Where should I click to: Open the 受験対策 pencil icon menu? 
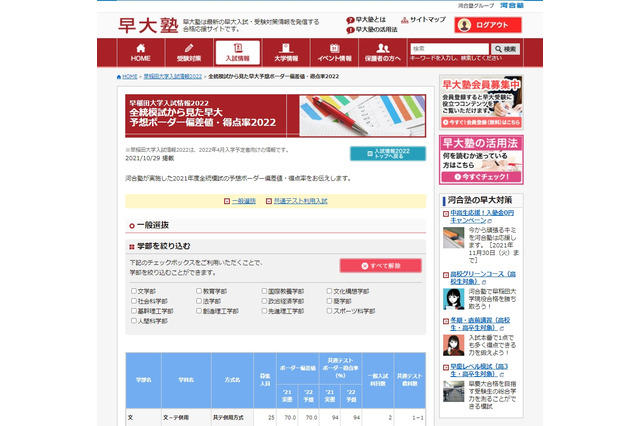click(x=189, y=52)
